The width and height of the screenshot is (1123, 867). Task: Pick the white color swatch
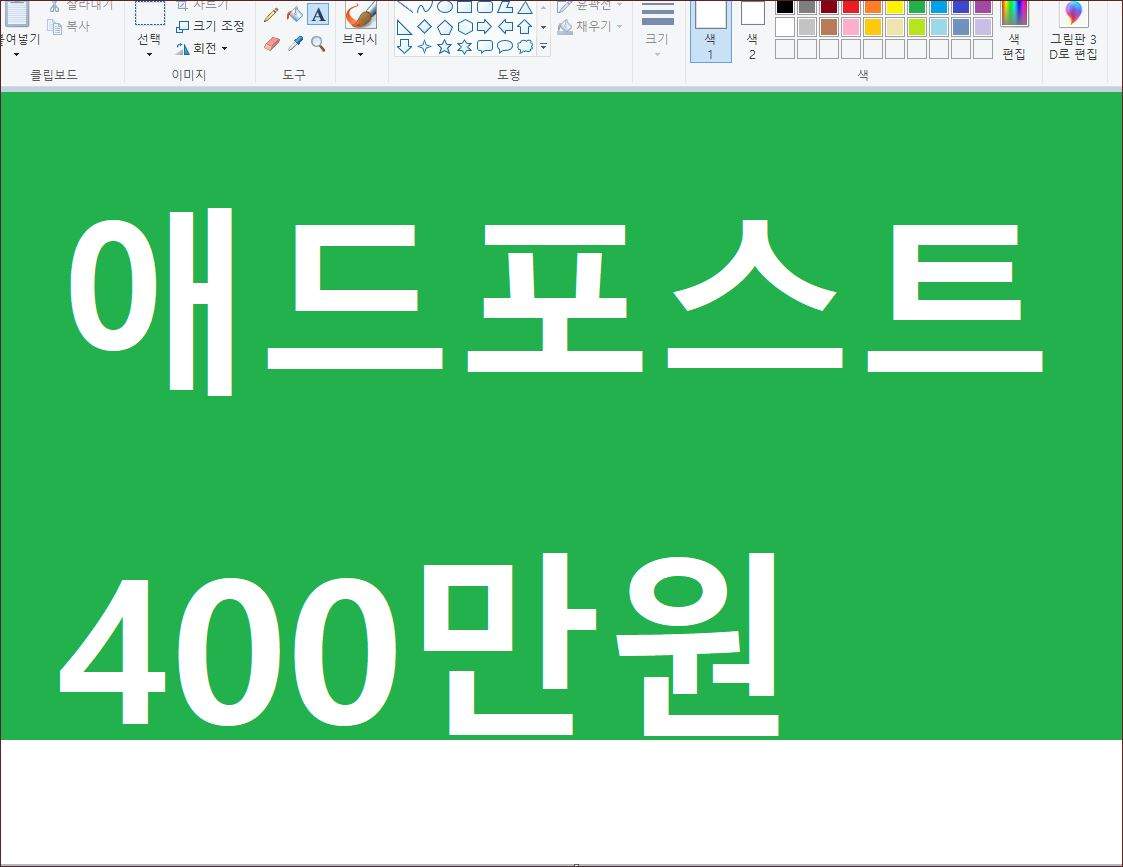[785, 27]
